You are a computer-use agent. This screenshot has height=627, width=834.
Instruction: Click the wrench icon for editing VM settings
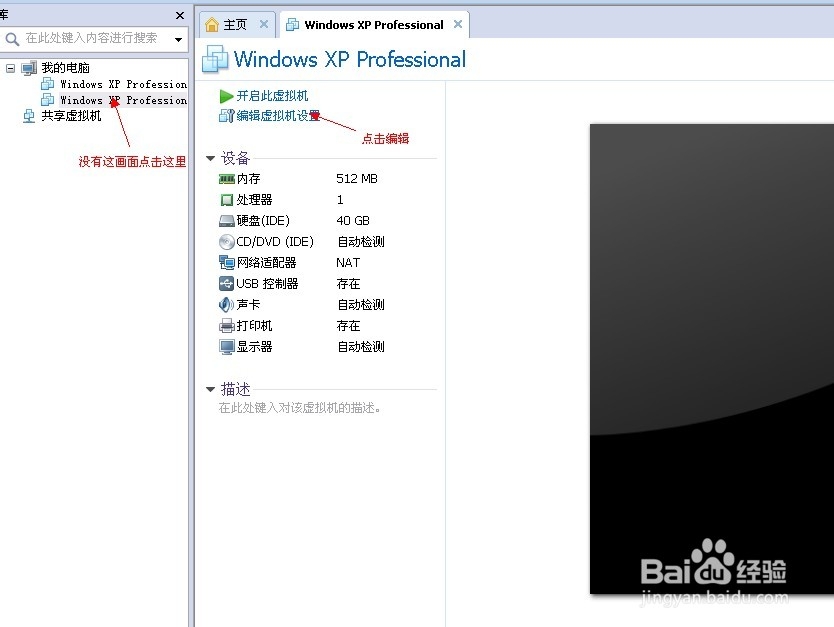[226, 115]
